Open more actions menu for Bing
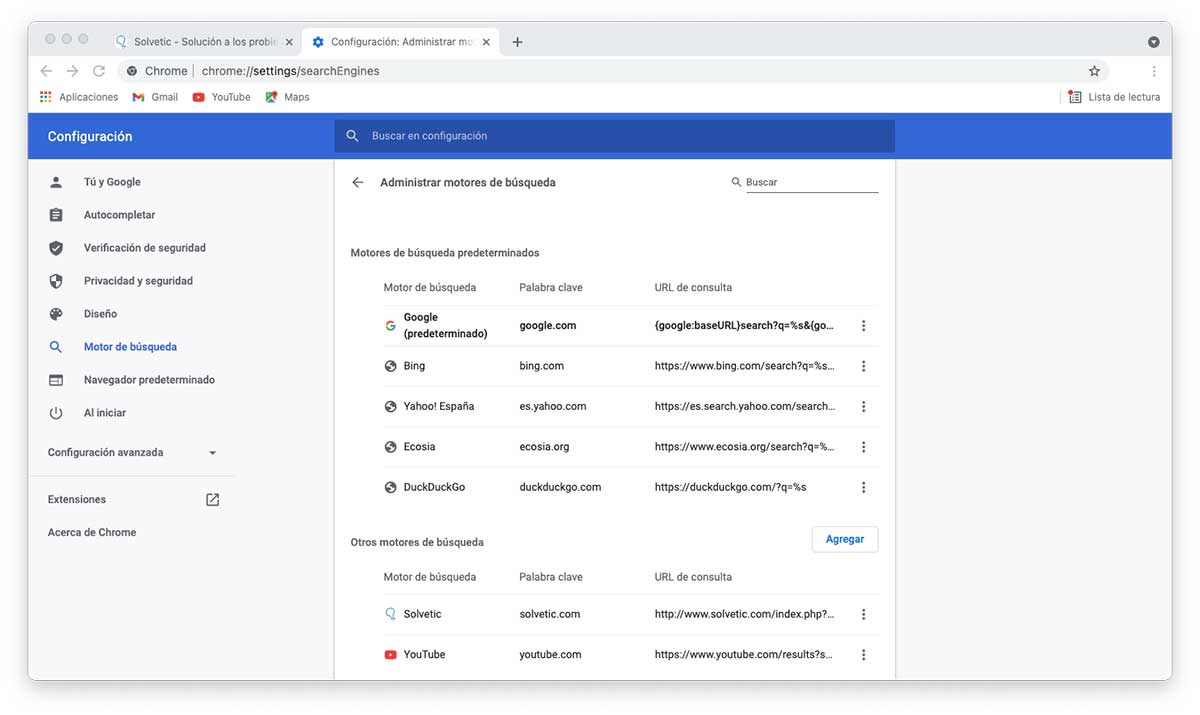The image size is (1200, 715). pyautogui.click(x=864, y=366)
